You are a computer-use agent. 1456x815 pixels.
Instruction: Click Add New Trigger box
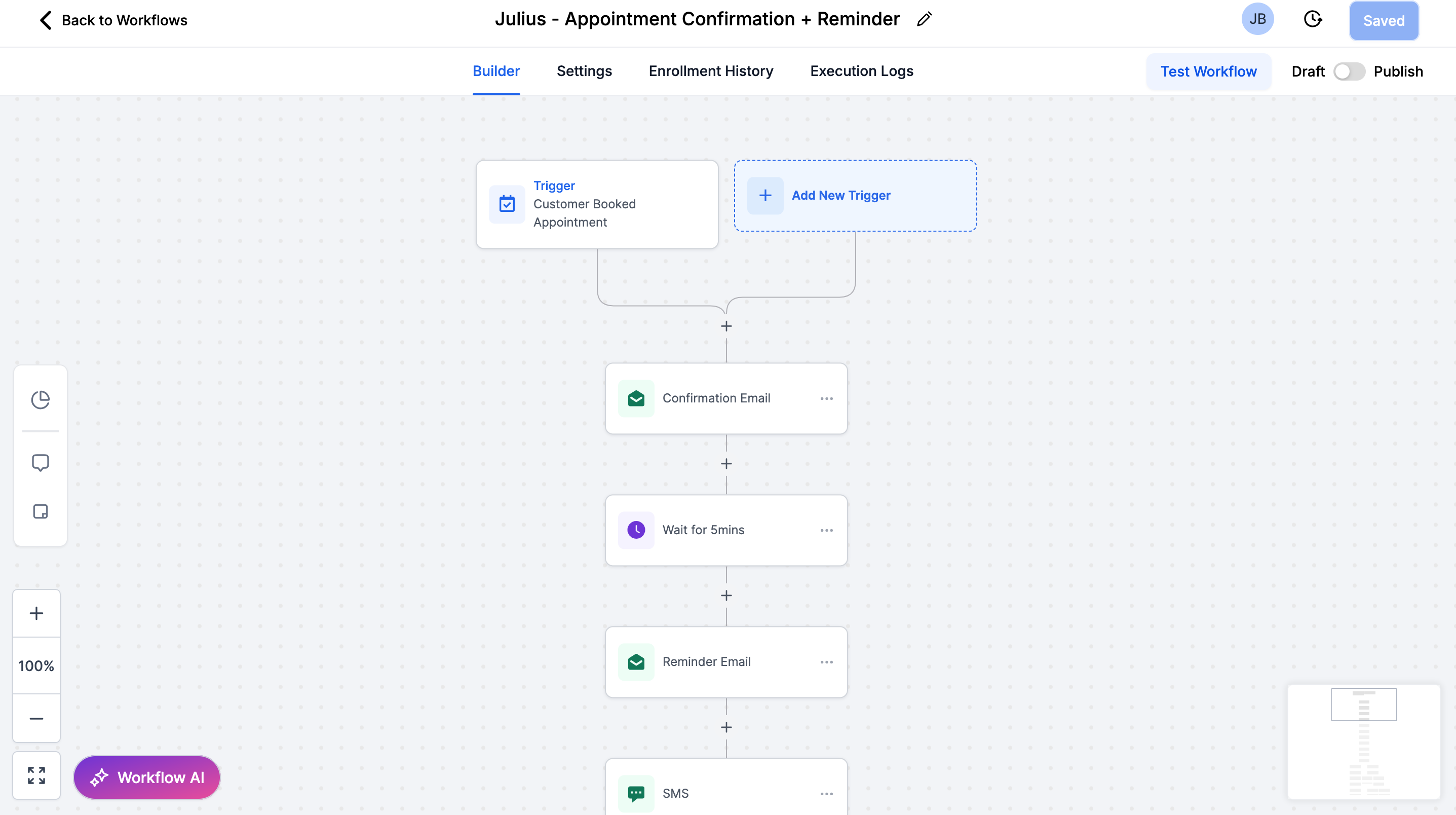point(855,196)
